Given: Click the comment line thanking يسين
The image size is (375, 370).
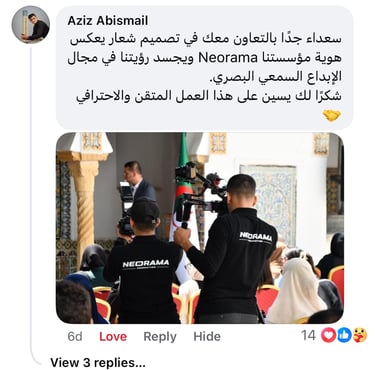Looking at the screenshot, I should [208, 97].
